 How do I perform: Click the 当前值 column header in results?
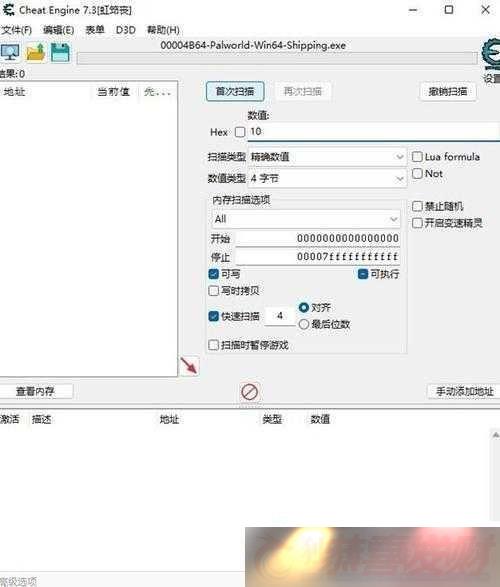coord(113,92)
